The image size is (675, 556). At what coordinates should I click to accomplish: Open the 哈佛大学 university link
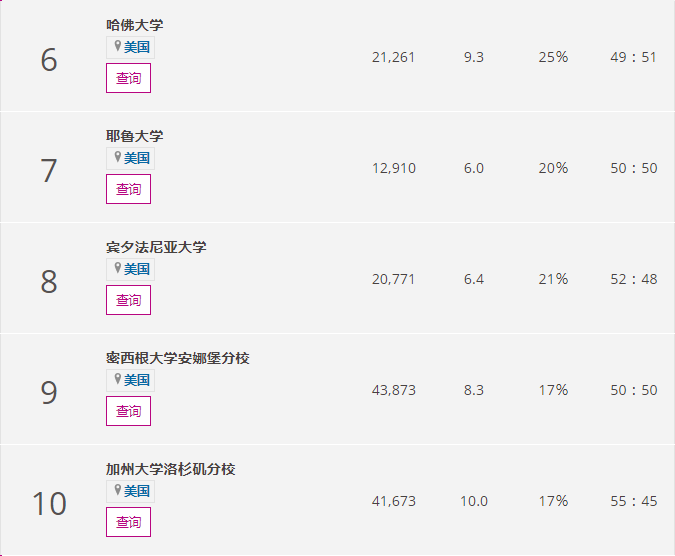(x=134, y=25)
